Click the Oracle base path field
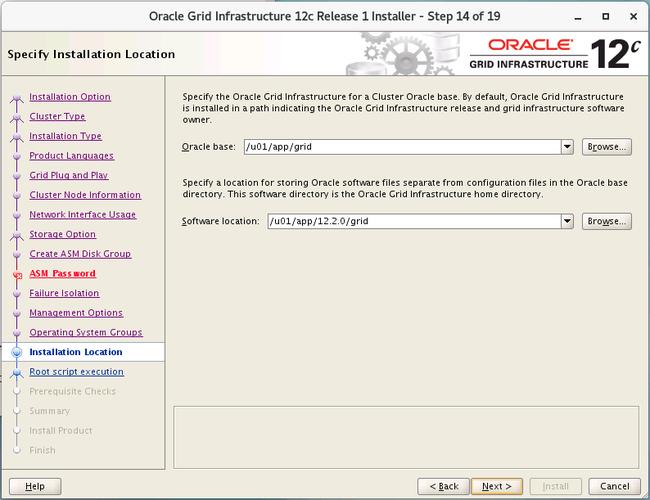 [x=403, y=147]
